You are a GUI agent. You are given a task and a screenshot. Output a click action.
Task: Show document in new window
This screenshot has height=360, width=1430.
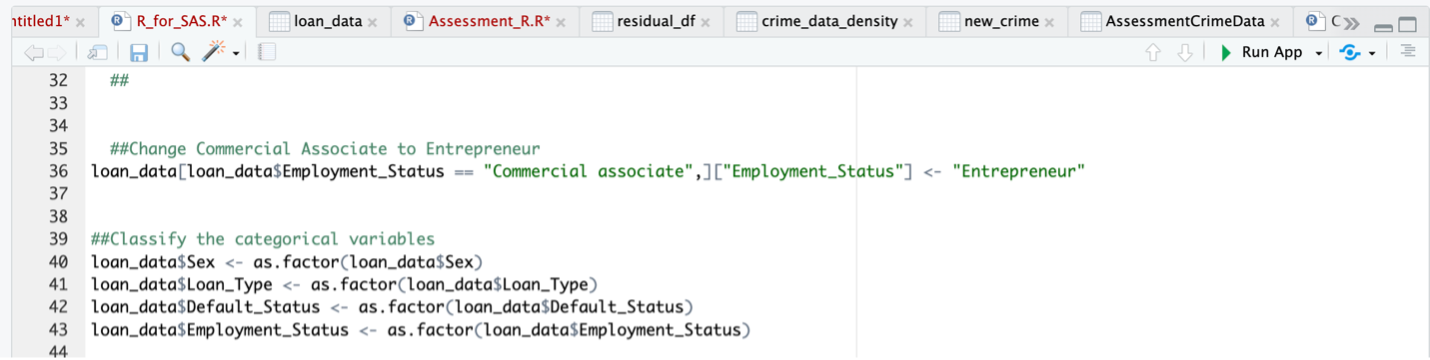tap(97, 52)
